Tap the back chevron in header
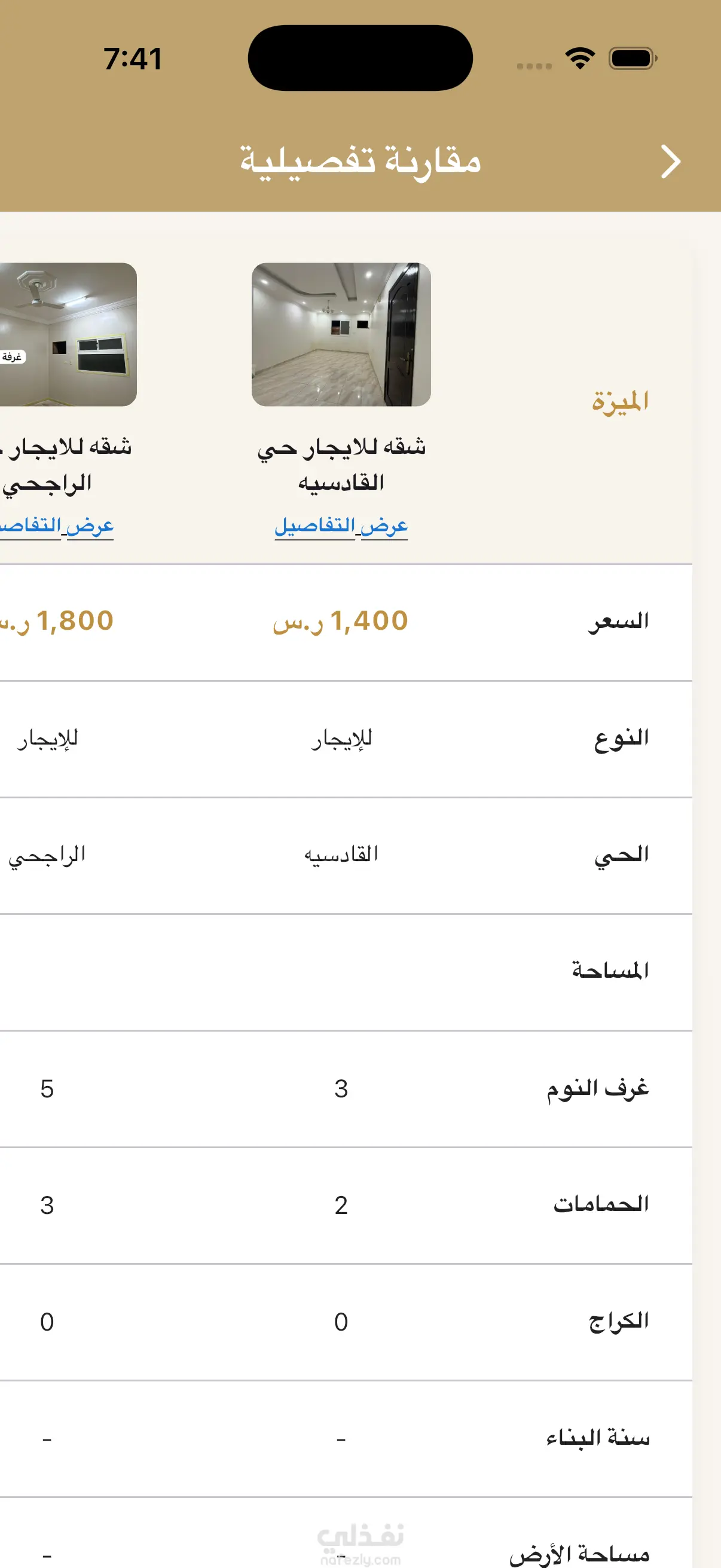 pos(670,162)
